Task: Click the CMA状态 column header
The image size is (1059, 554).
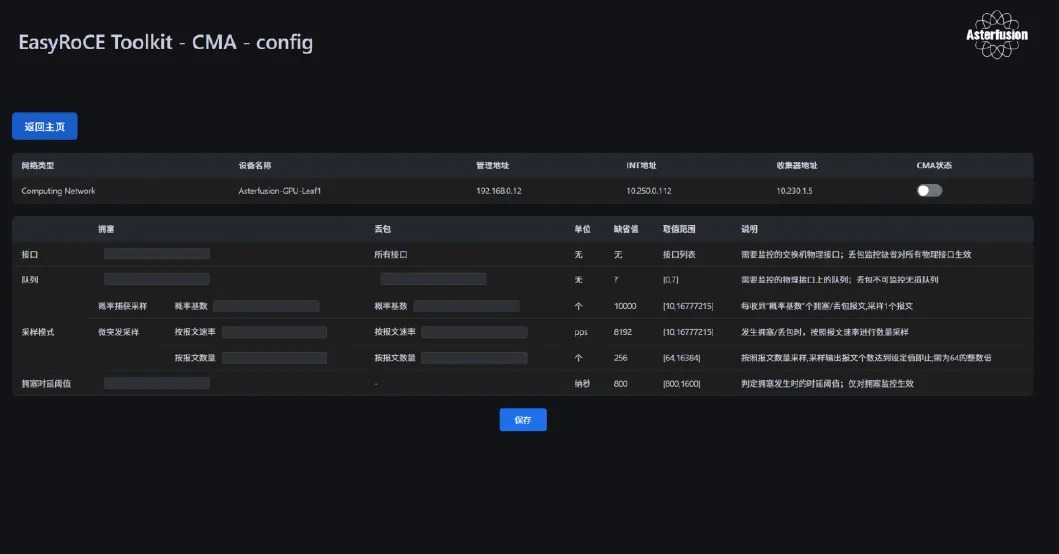Action: point(934,166)
